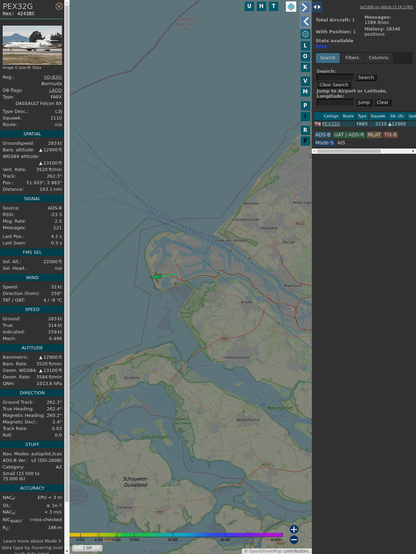This screenshot has width=416, height=554.
Task: Click the H map toggle button
Action: point(261,6)
